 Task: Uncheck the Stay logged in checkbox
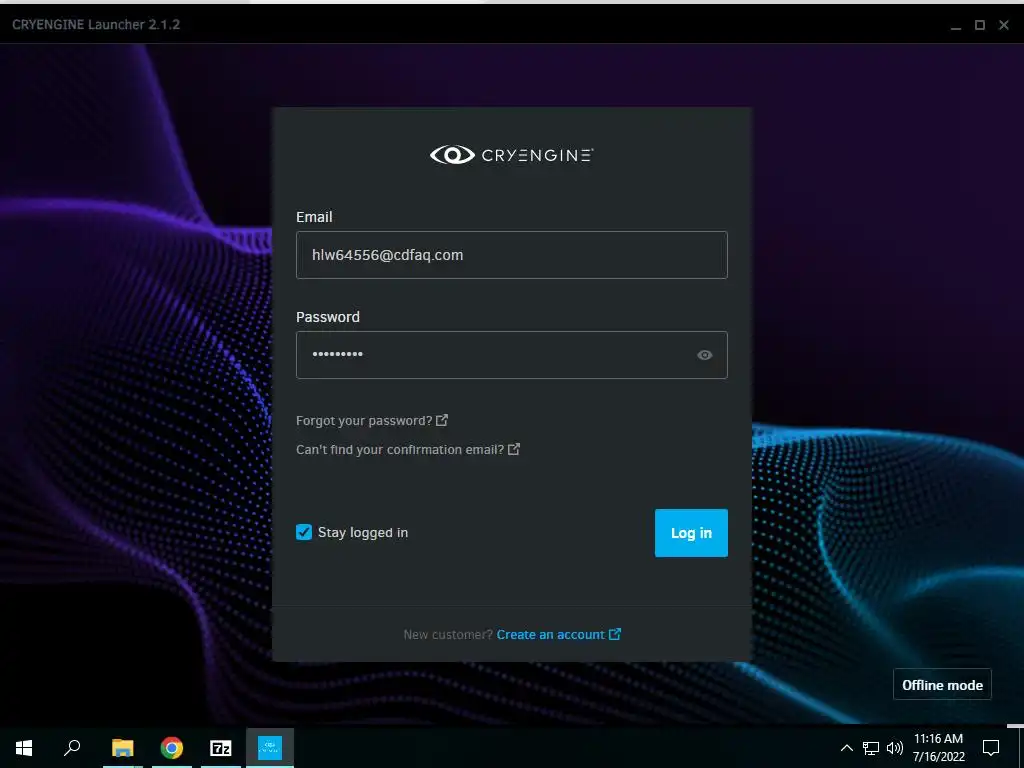pos(304,532)
